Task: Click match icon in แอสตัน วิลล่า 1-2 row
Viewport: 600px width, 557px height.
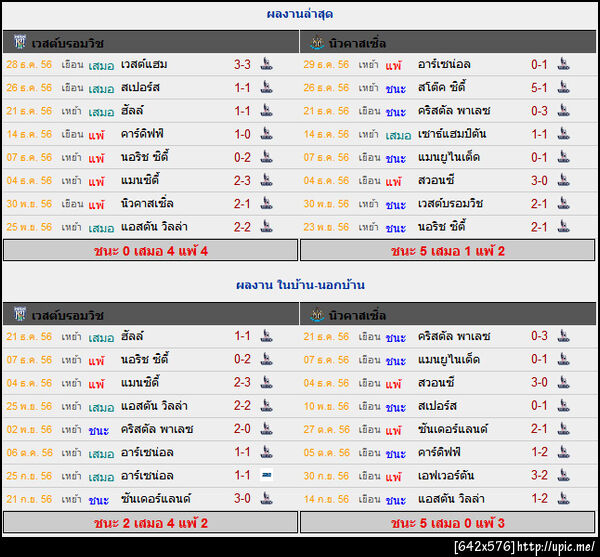Action: [563, 498]
